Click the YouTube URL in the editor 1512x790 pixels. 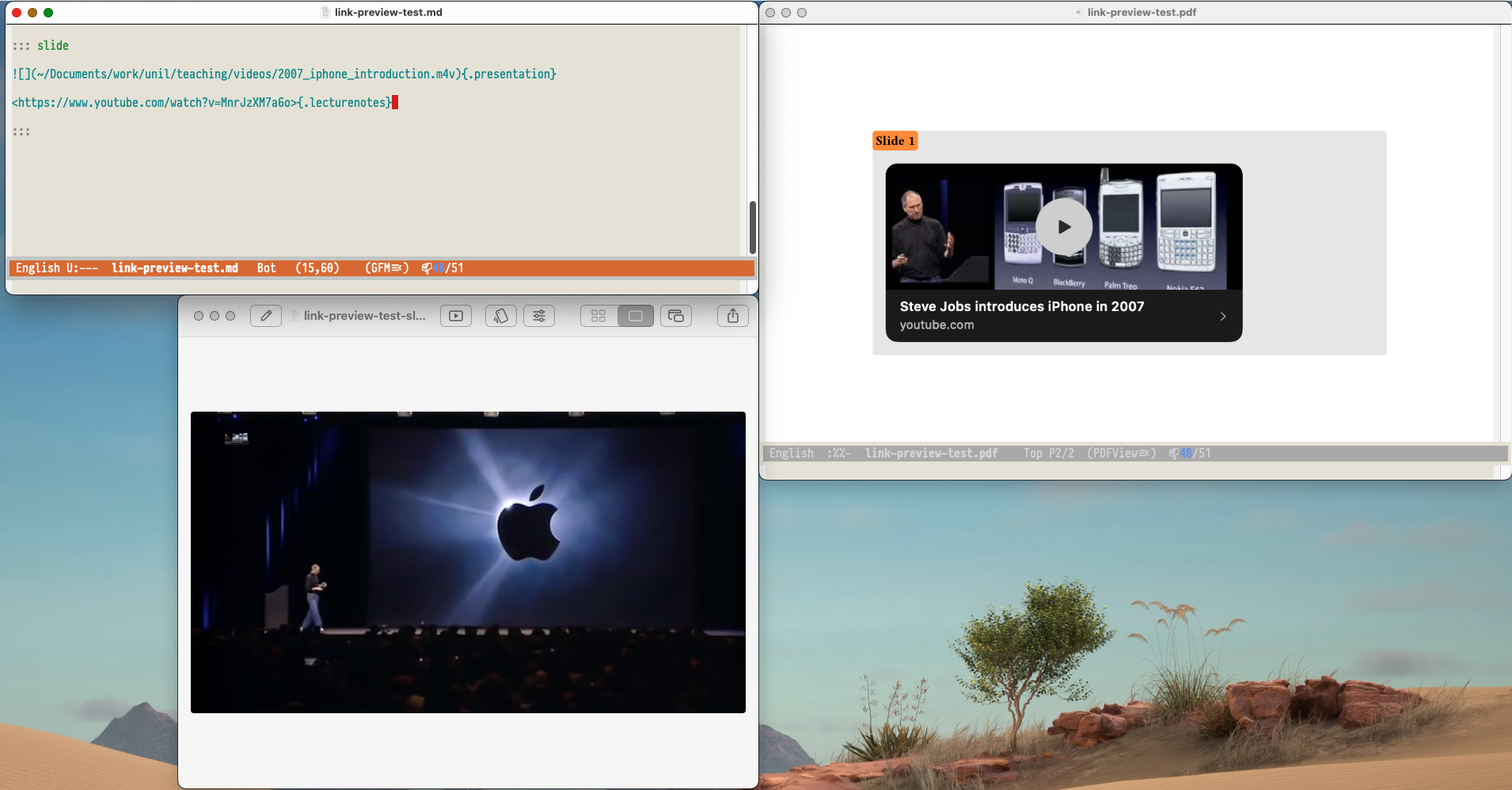[x=154, y=103]
